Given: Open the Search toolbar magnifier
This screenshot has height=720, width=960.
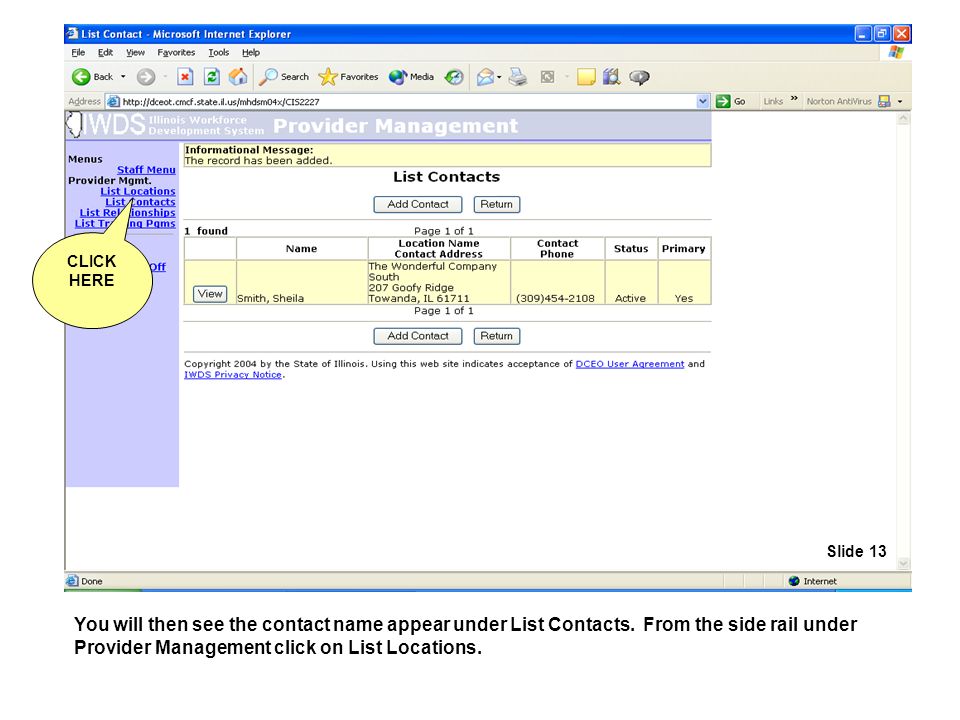Looking at the screenshot, I should click(268, 77).
